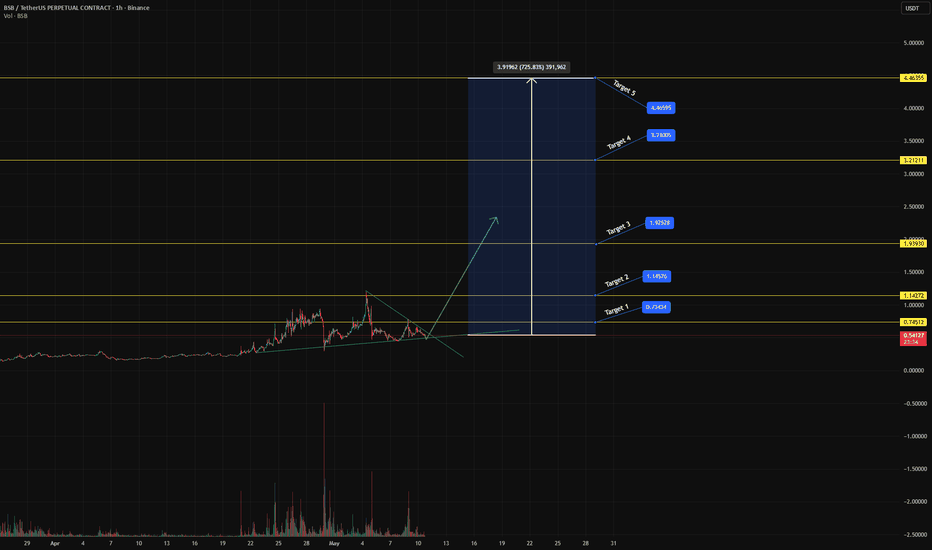Image resolution: width=932 pixels, height=550 pixels.
Task: Select the green diagonal projection arrow
Action: tap(462, 278)
